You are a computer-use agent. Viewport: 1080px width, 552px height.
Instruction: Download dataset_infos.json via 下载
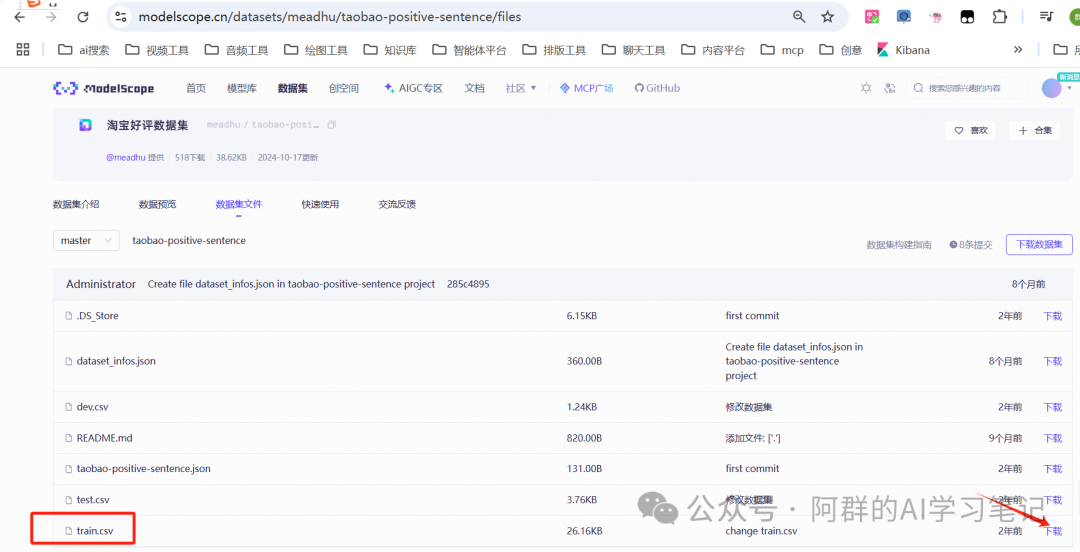coord(1052,361)
